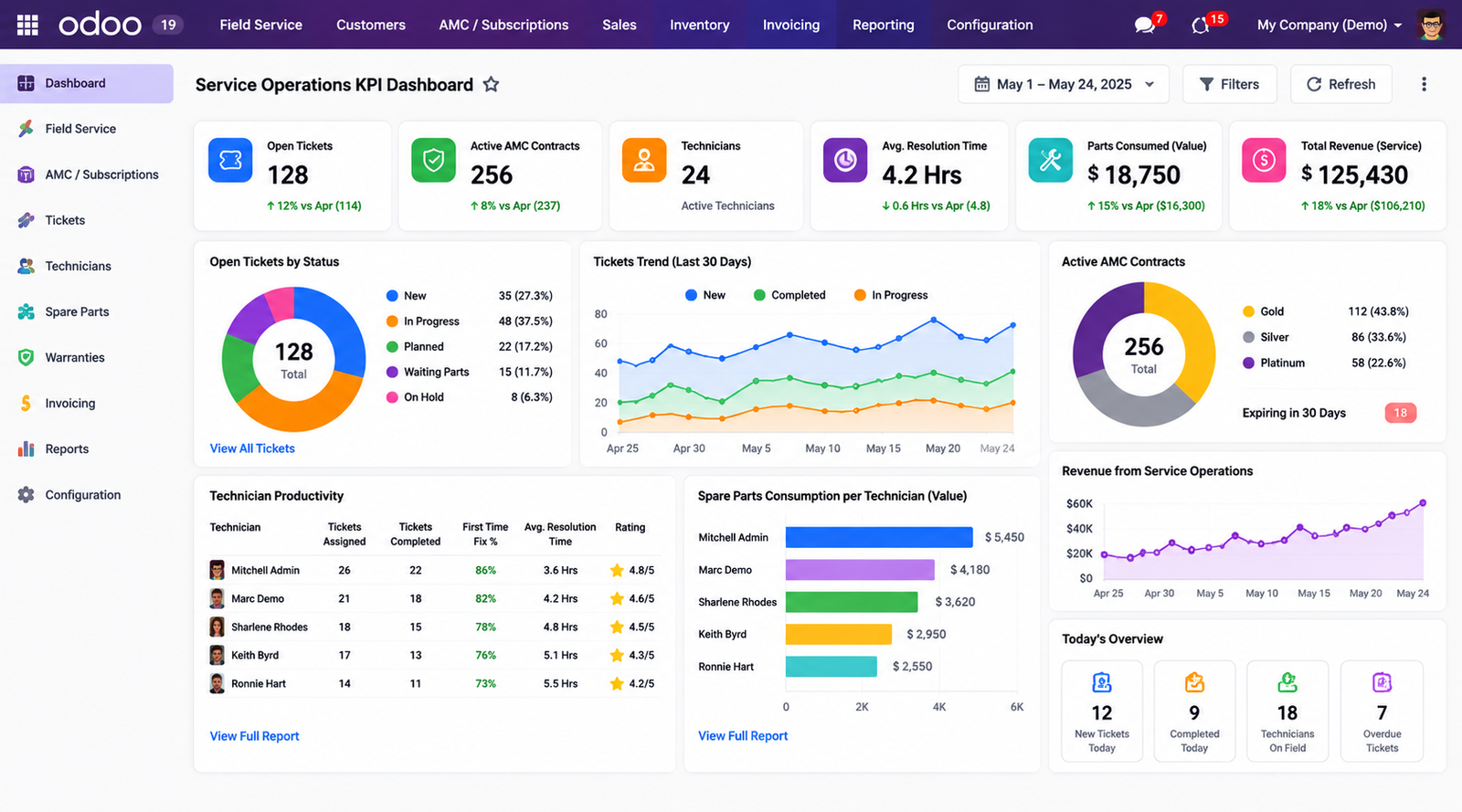Open the Sales top menu

click(619, 25)
